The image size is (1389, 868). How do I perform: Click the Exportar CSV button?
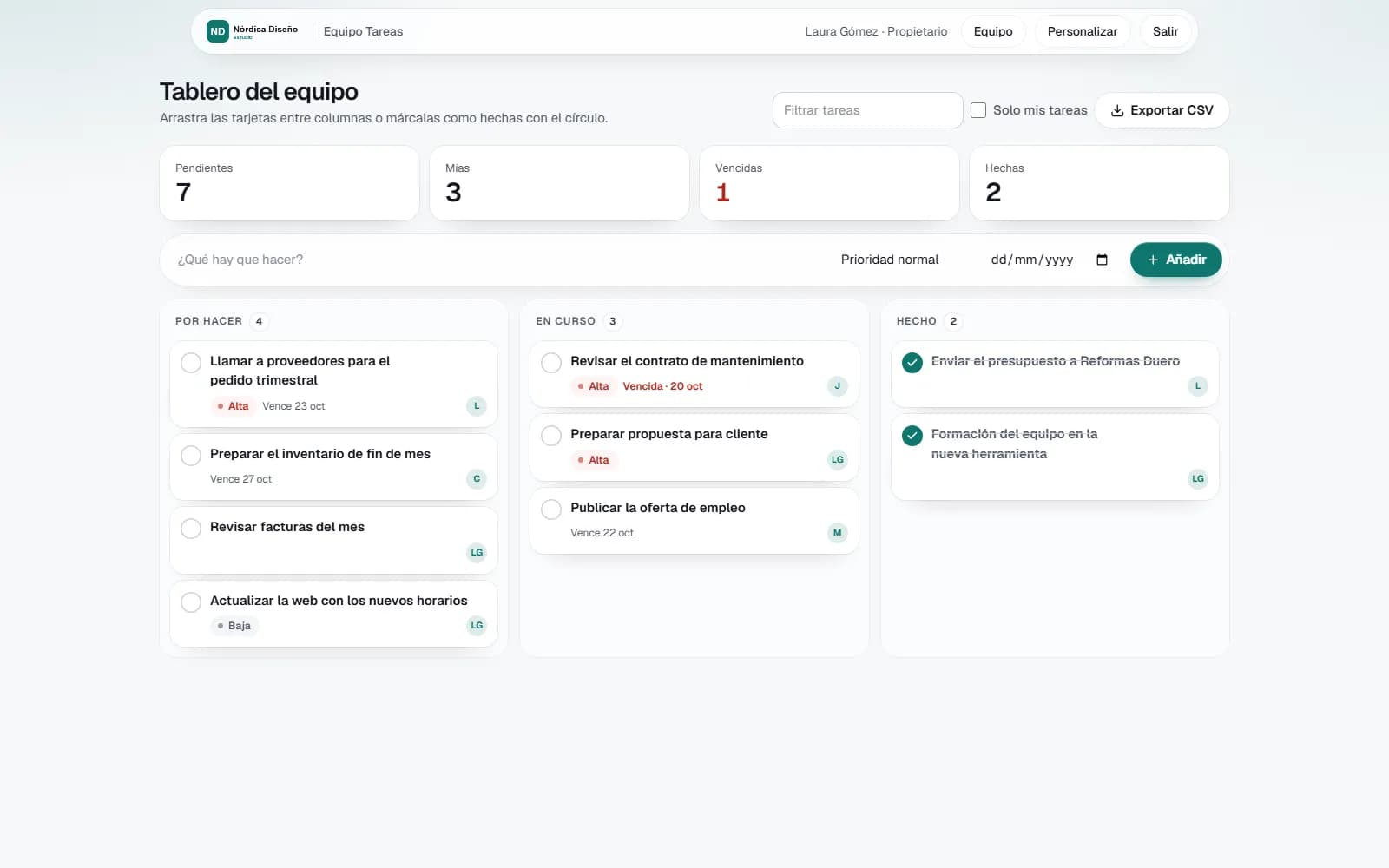(x=1162, y=110)
